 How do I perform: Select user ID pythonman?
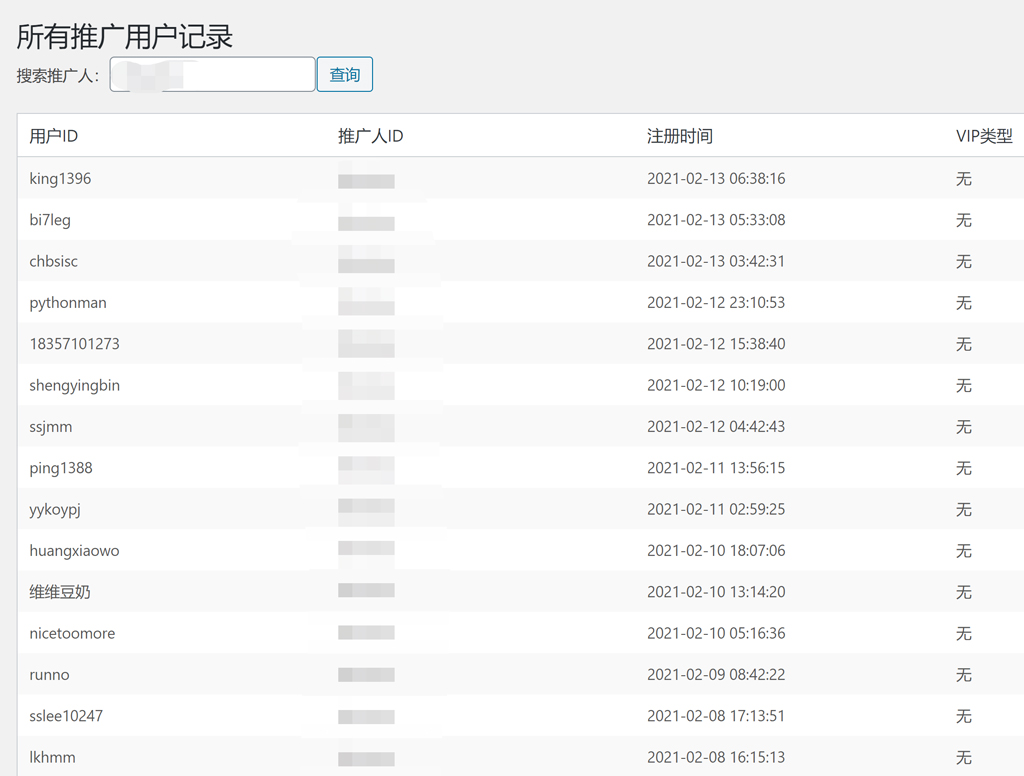click(68, 303)
